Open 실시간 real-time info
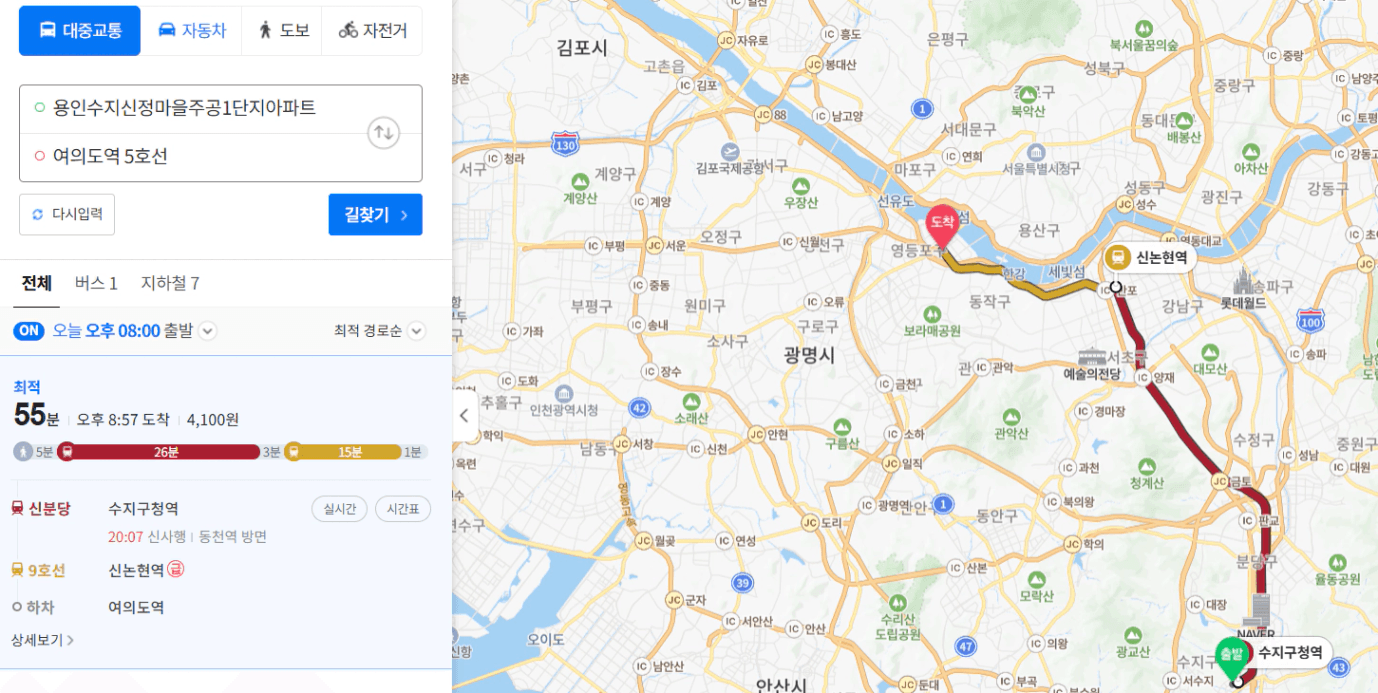 (x=339, y=509)
